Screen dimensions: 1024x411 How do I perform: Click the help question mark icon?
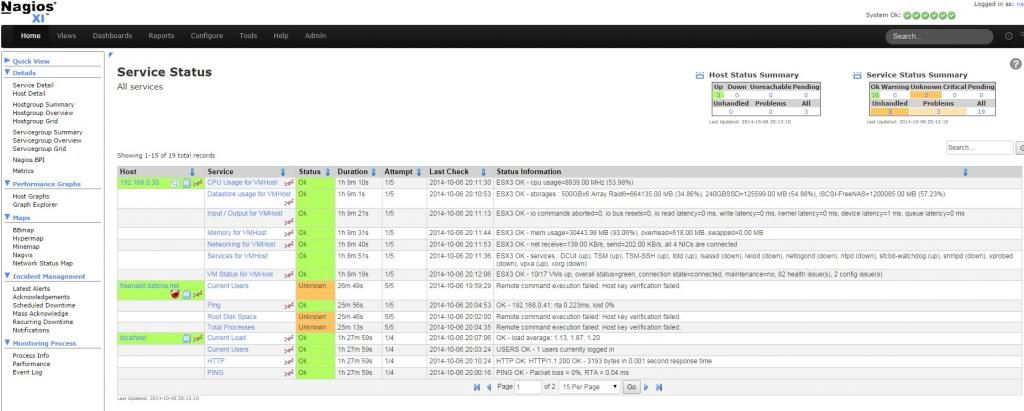(1016, 64)
